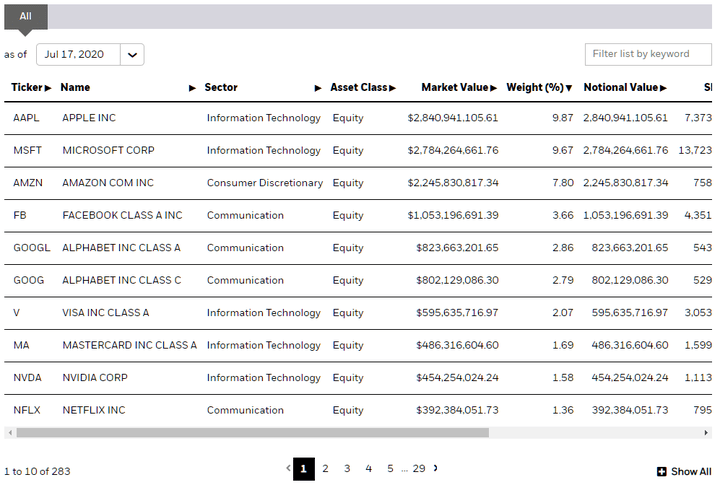Viewport: 720px width, 485px height.
Task: Open page 2 of the holdings
Action: [x=325, y=468]
